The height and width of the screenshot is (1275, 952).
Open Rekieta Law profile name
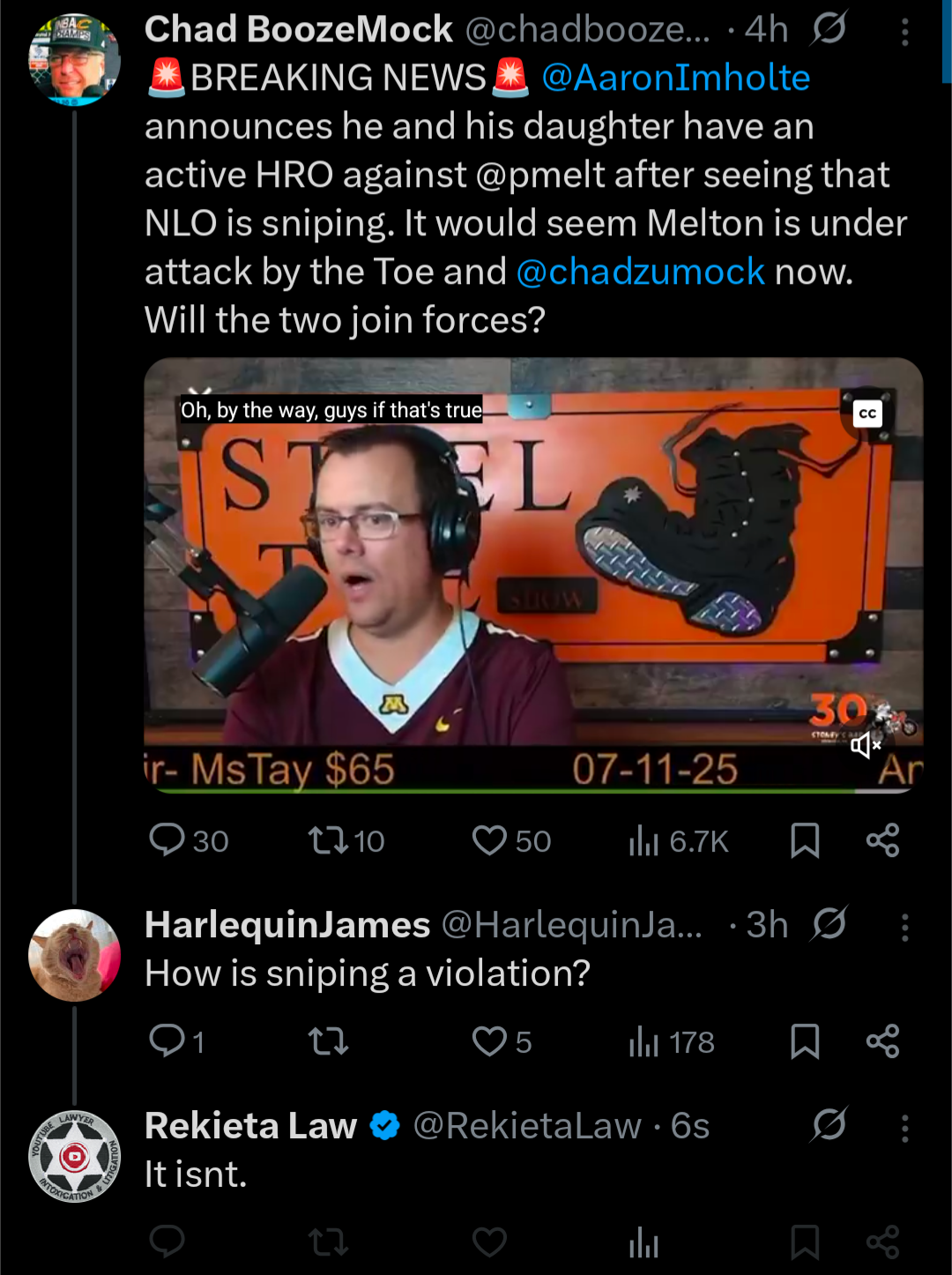pyautogui.click(x=250, y=1126)
